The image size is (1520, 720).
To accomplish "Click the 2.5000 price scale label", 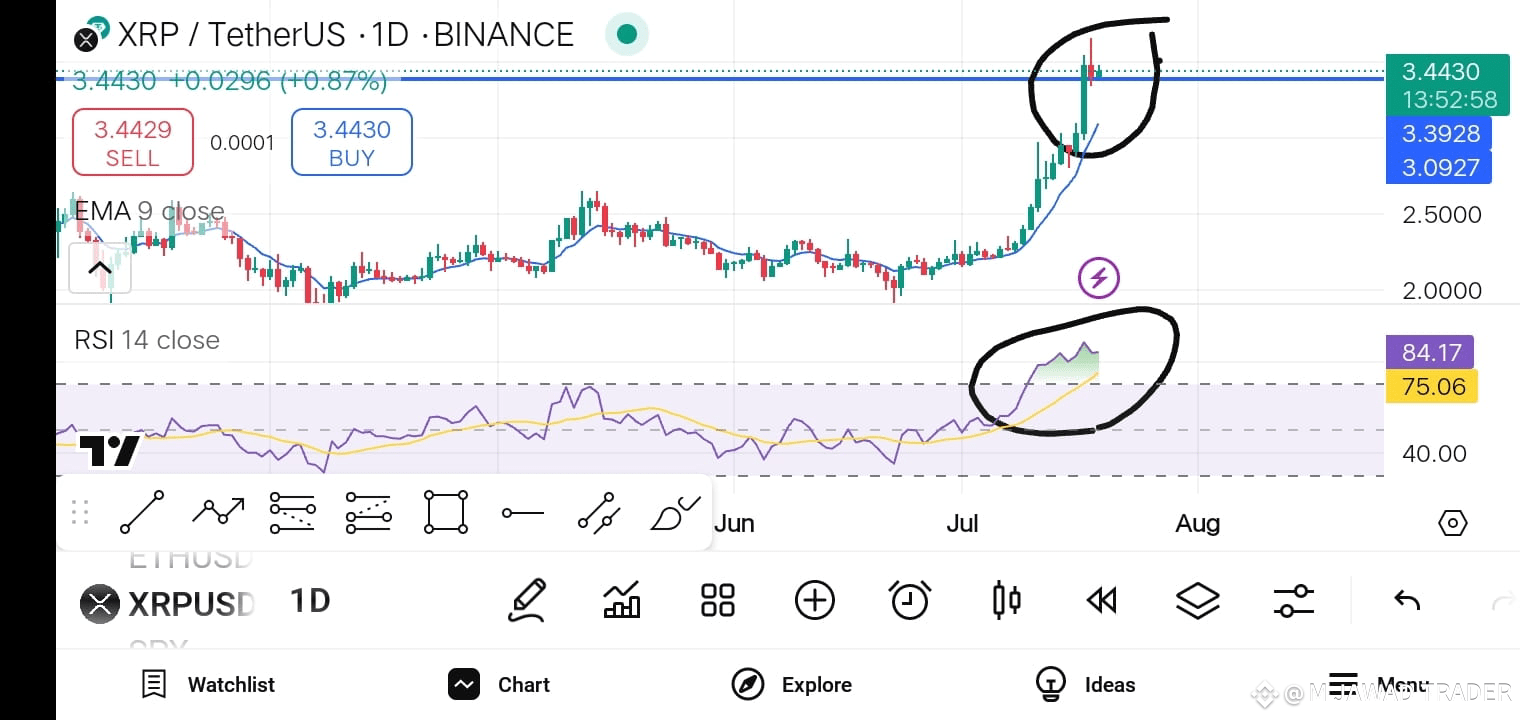I will coord(1441,215).
